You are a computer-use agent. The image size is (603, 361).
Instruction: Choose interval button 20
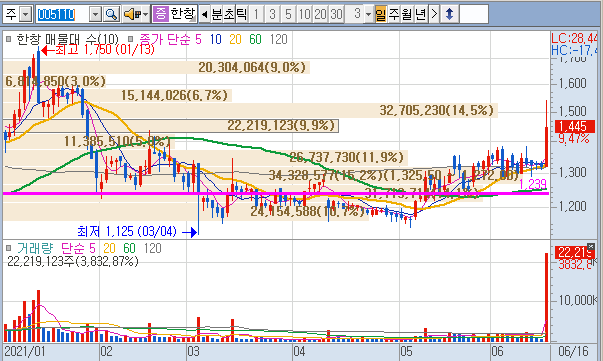320,14
